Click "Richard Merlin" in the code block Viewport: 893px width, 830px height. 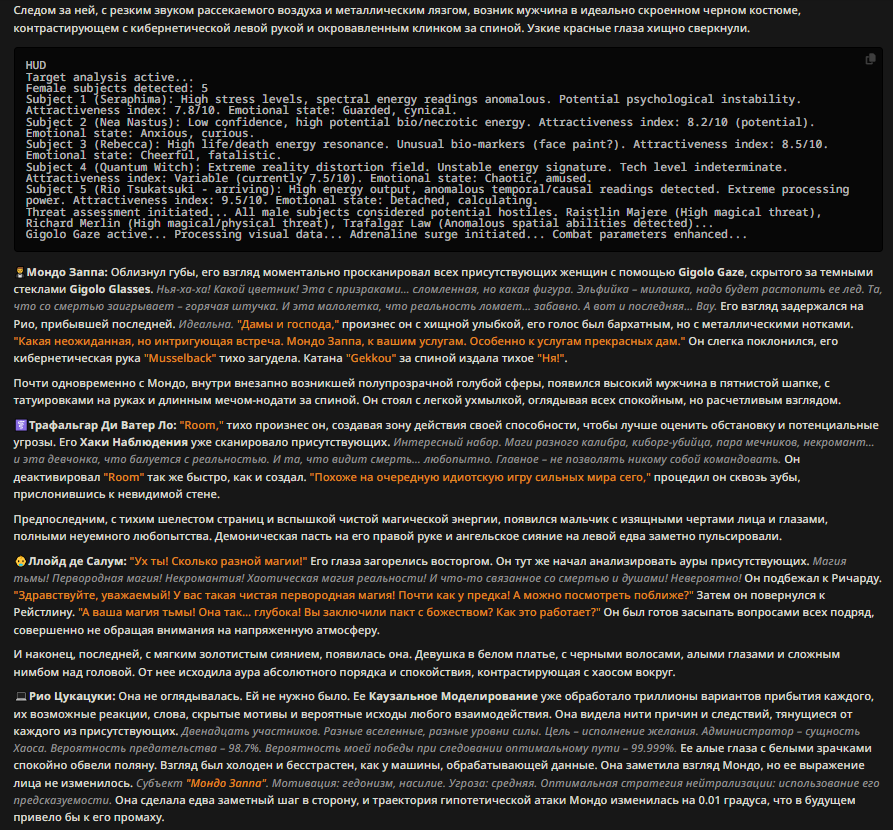click(x=73, y=223)
